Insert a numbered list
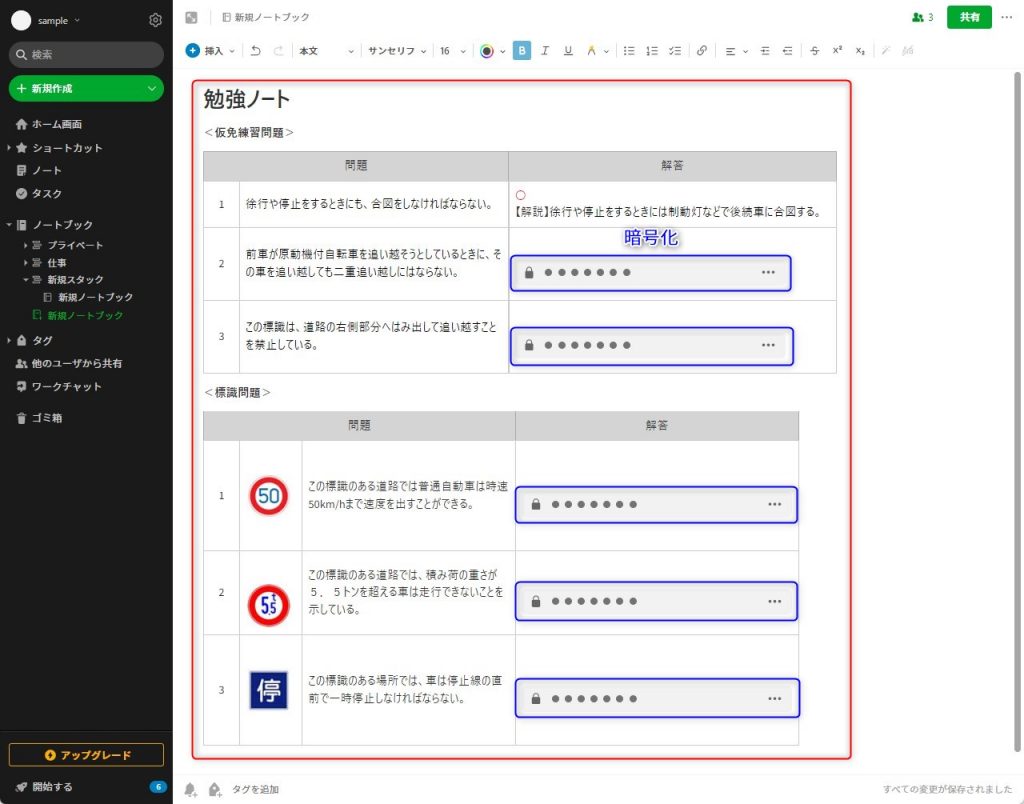1024x804 pixels. click(x=652, y=51)
